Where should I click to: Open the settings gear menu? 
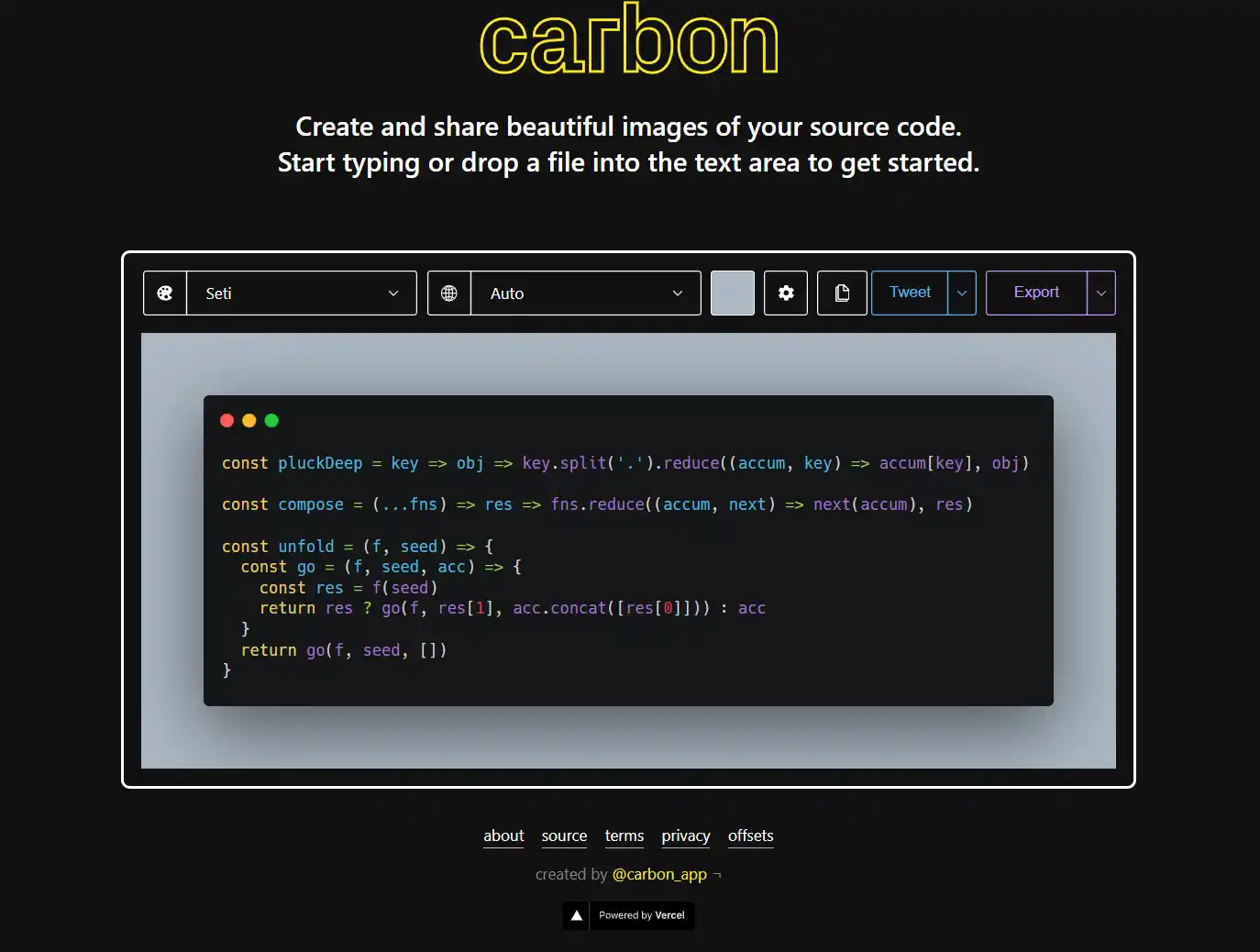tap(786, 293)
